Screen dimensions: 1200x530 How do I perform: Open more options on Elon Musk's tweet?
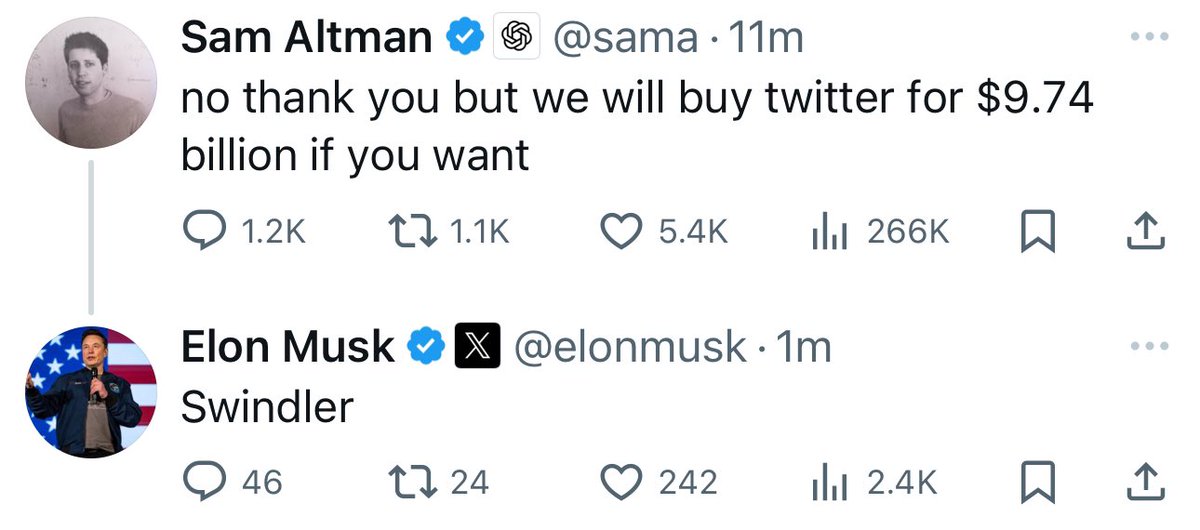(x=1148, y=347)
